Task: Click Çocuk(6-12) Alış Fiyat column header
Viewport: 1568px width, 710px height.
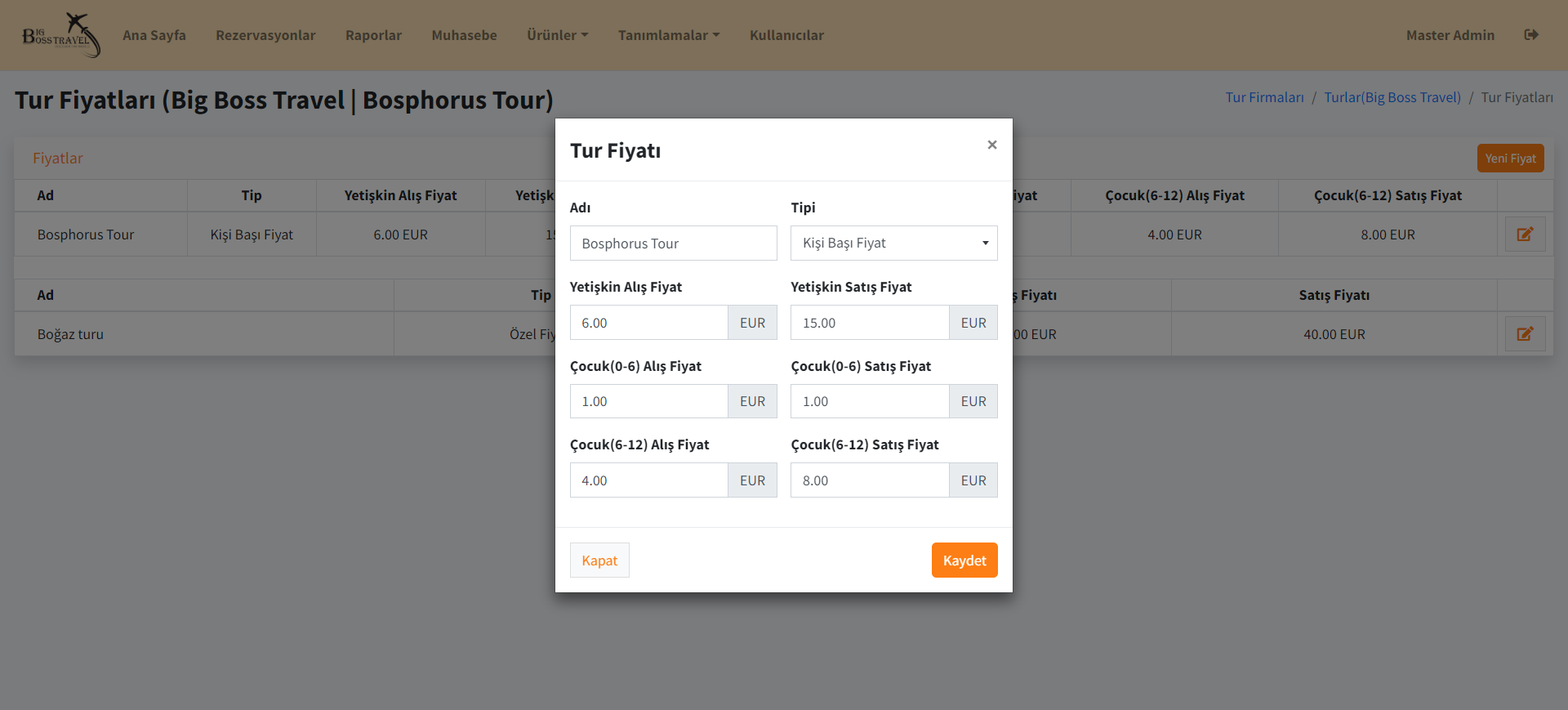Action: pyautogui.click(x=1174, y=195)
